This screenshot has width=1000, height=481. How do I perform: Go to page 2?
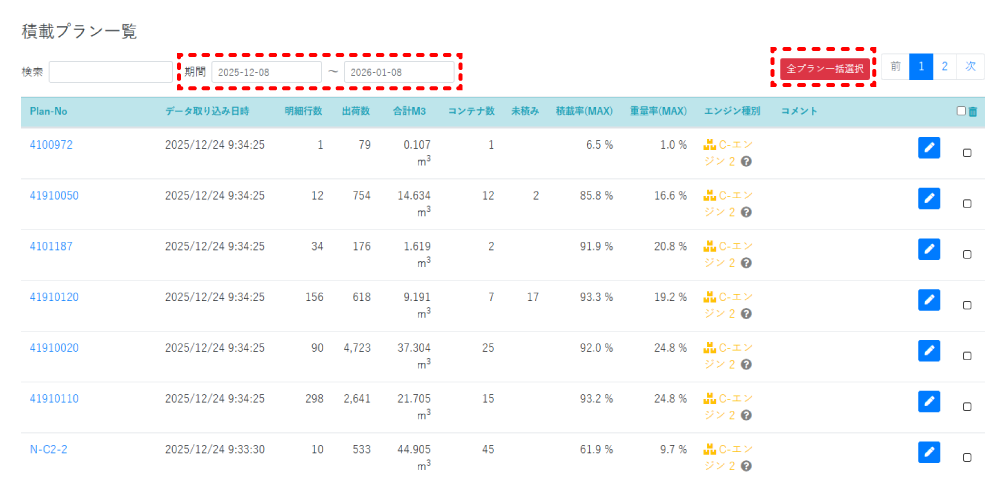click(x=944, y=67)
